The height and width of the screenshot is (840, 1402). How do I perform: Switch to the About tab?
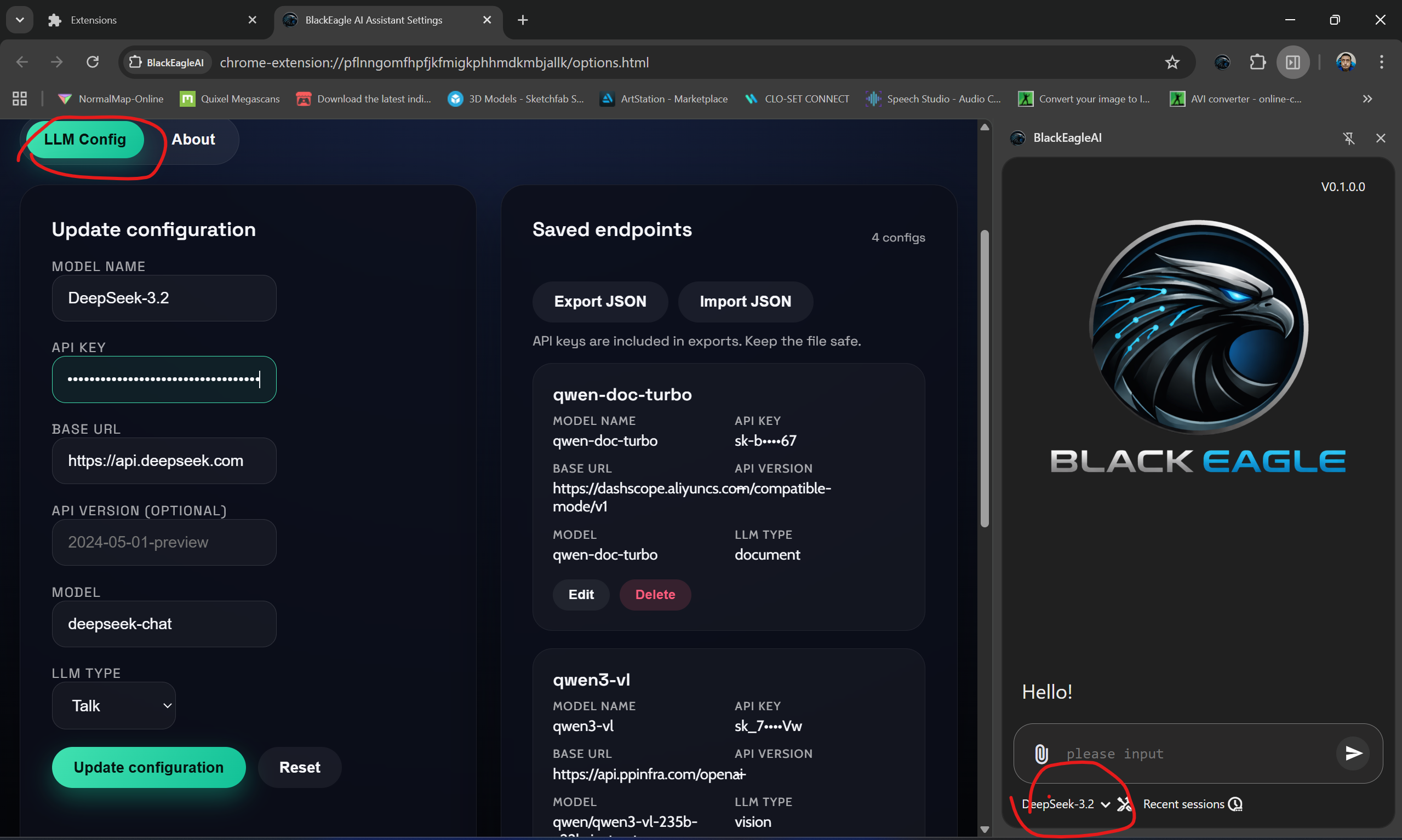click(x=193, y=139)
